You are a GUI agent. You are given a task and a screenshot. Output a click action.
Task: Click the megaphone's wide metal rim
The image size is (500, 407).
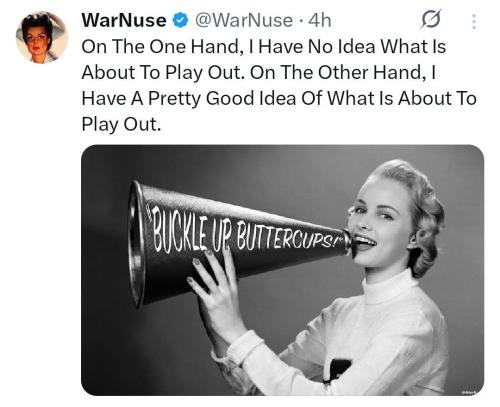pyautogui.click(x=137, y=243)
